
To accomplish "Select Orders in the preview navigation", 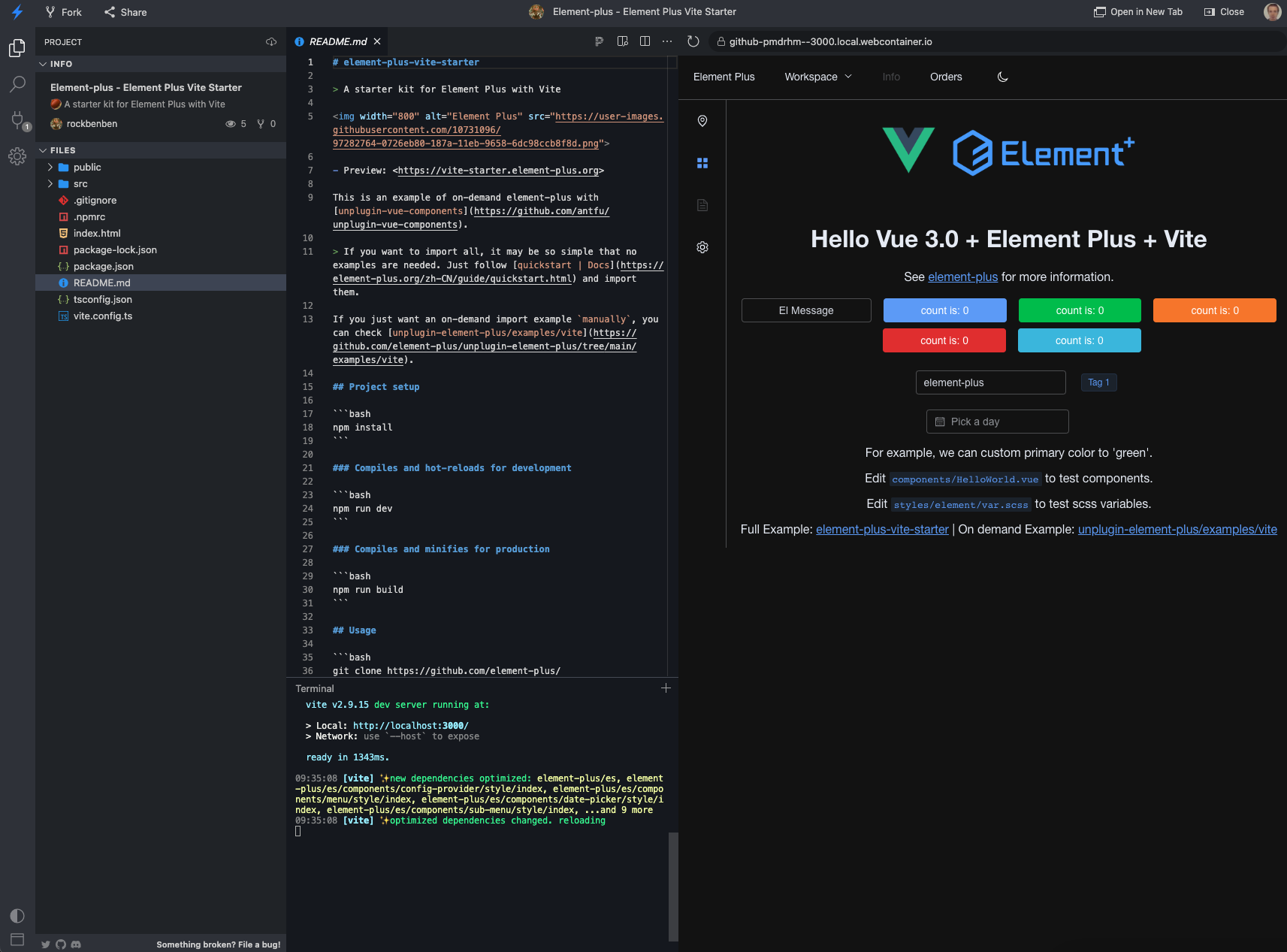I will pyautogui.click(x=945, y=77).
